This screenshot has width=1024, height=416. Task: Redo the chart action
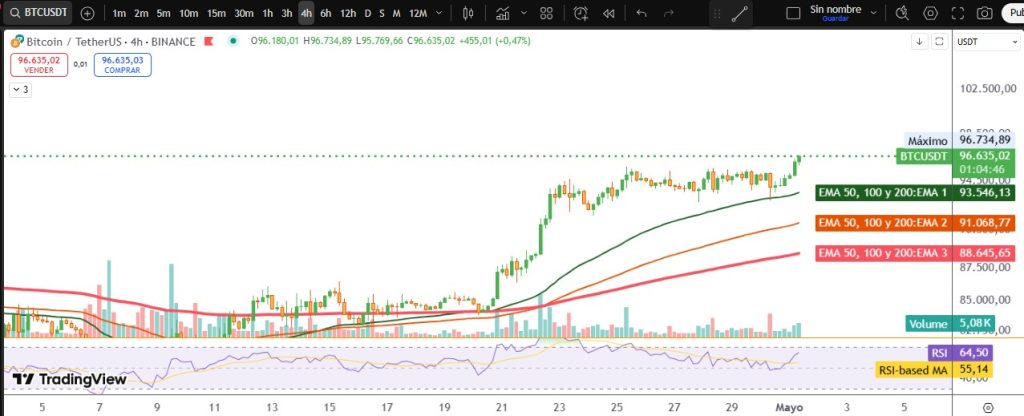click(668, 13)
